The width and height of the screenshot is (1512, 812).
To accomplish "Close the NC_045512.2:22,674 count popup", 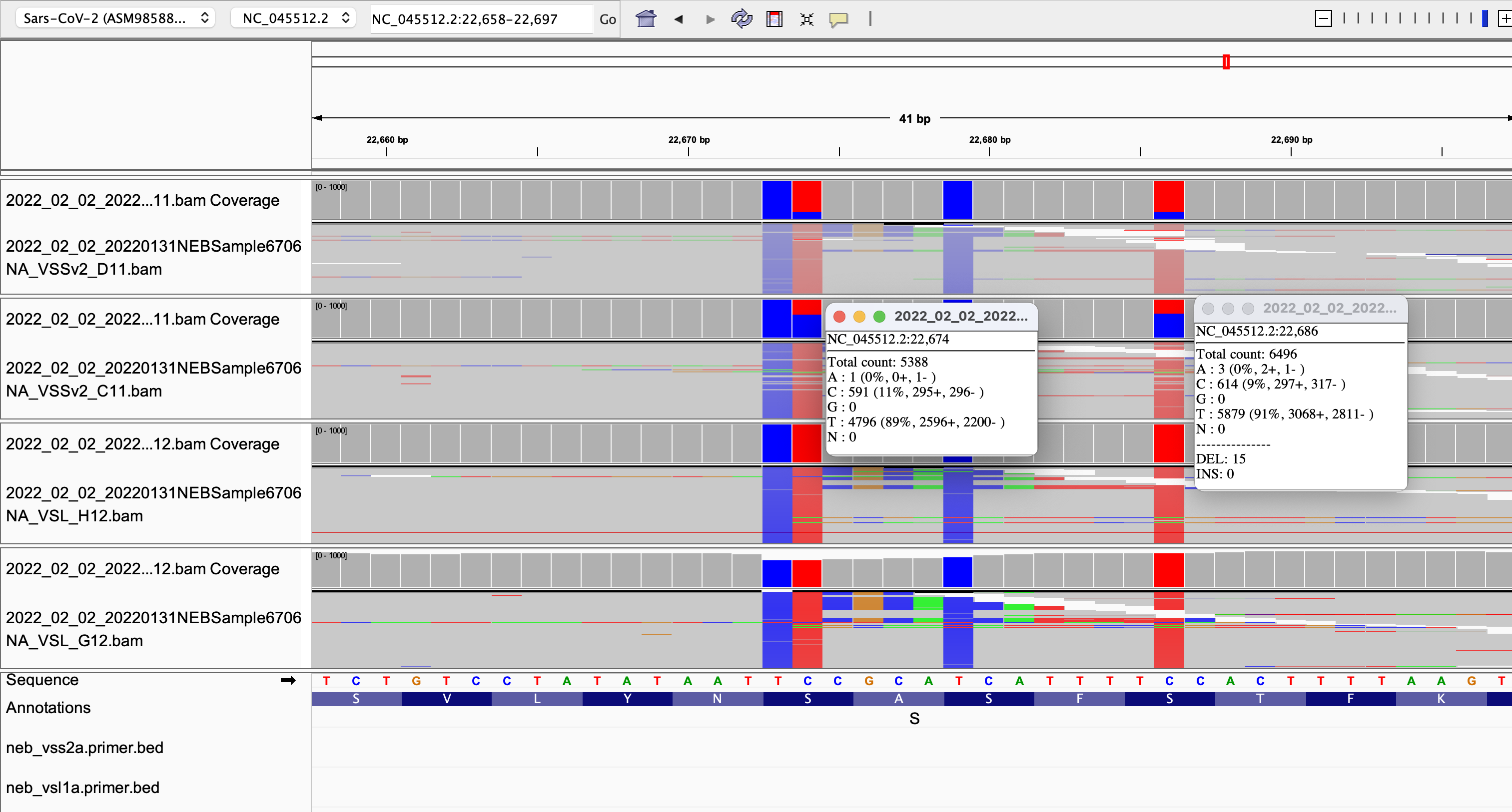I will pos(840,316).
